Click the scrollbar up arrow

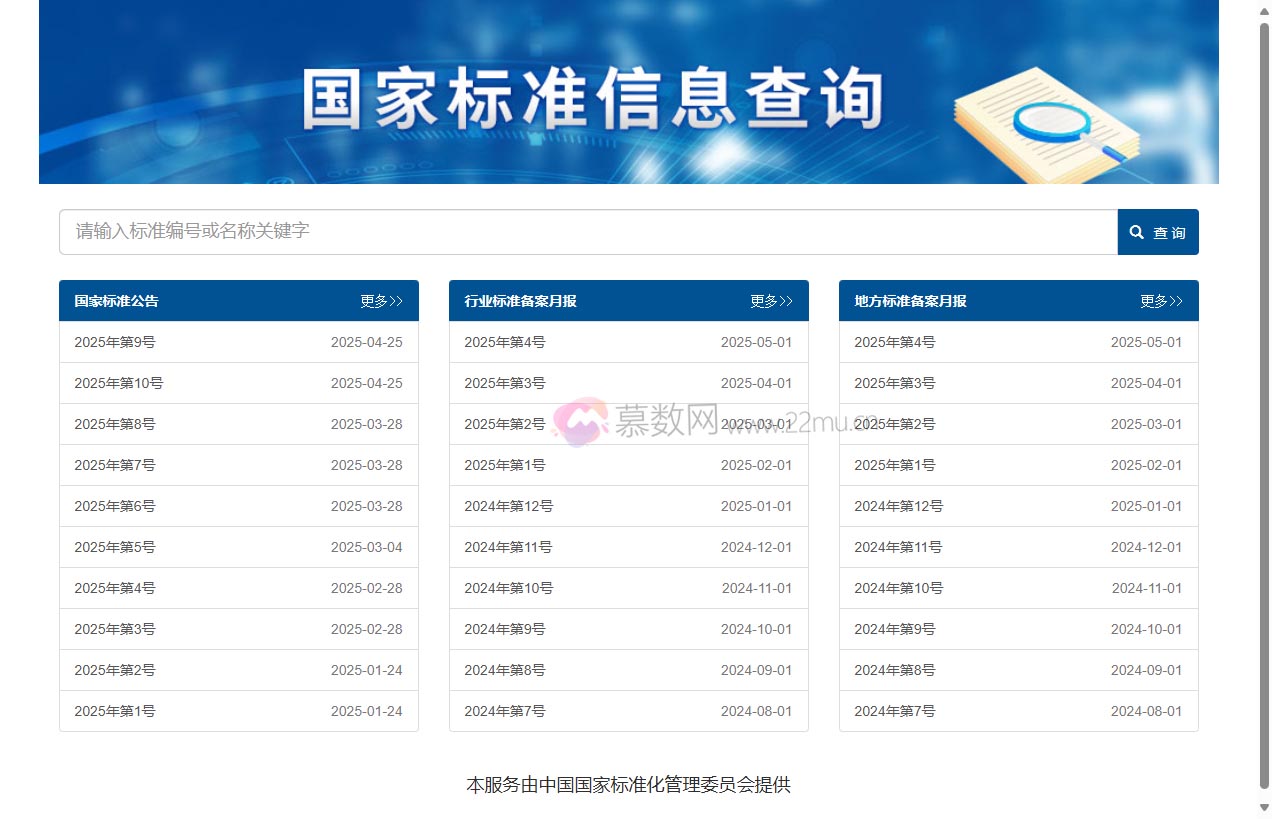tap(1263, 11)
